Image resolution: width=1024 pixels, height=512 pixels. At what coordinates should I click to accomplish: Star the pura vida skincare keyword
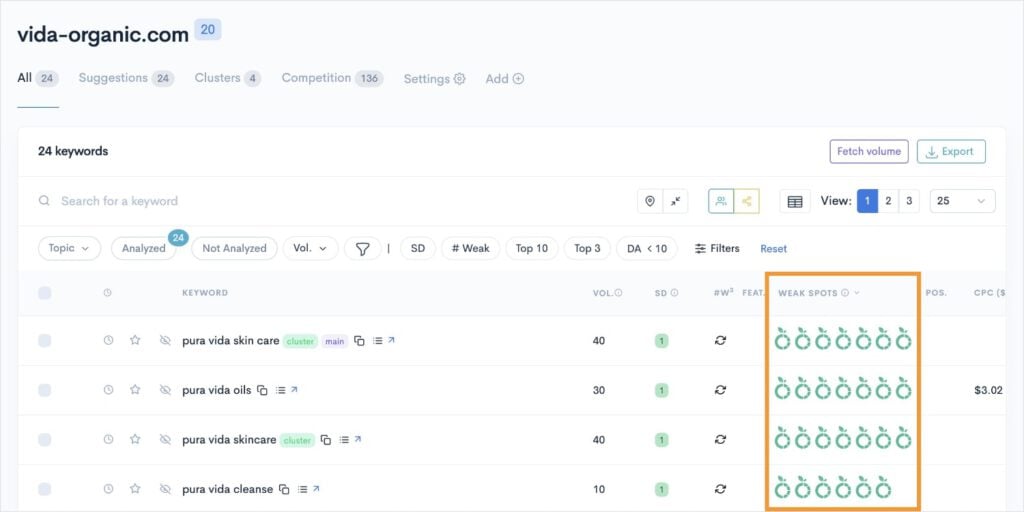(135, 440)
